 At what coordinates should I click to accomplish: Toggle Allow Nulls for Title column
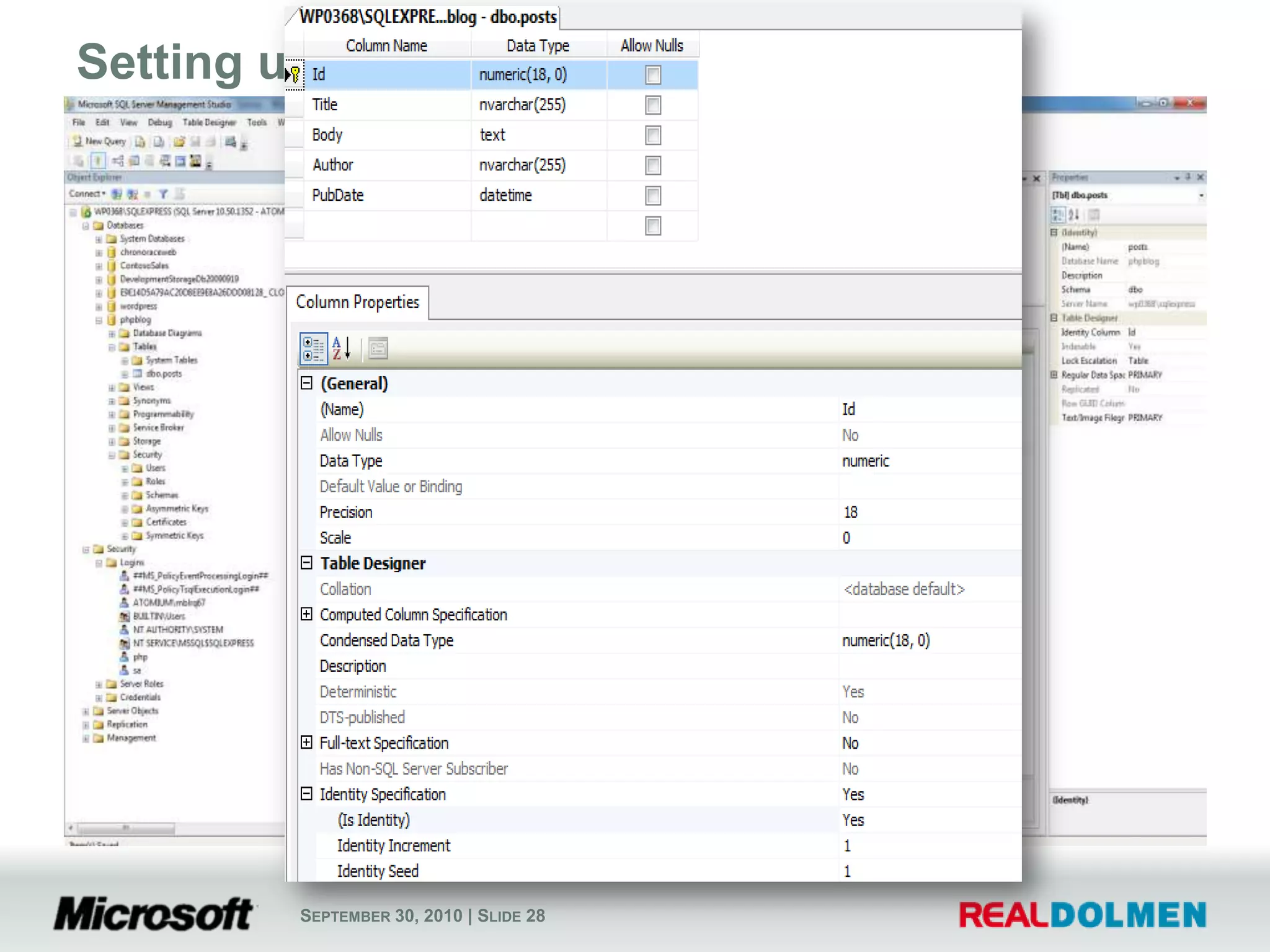coord(653,105)
